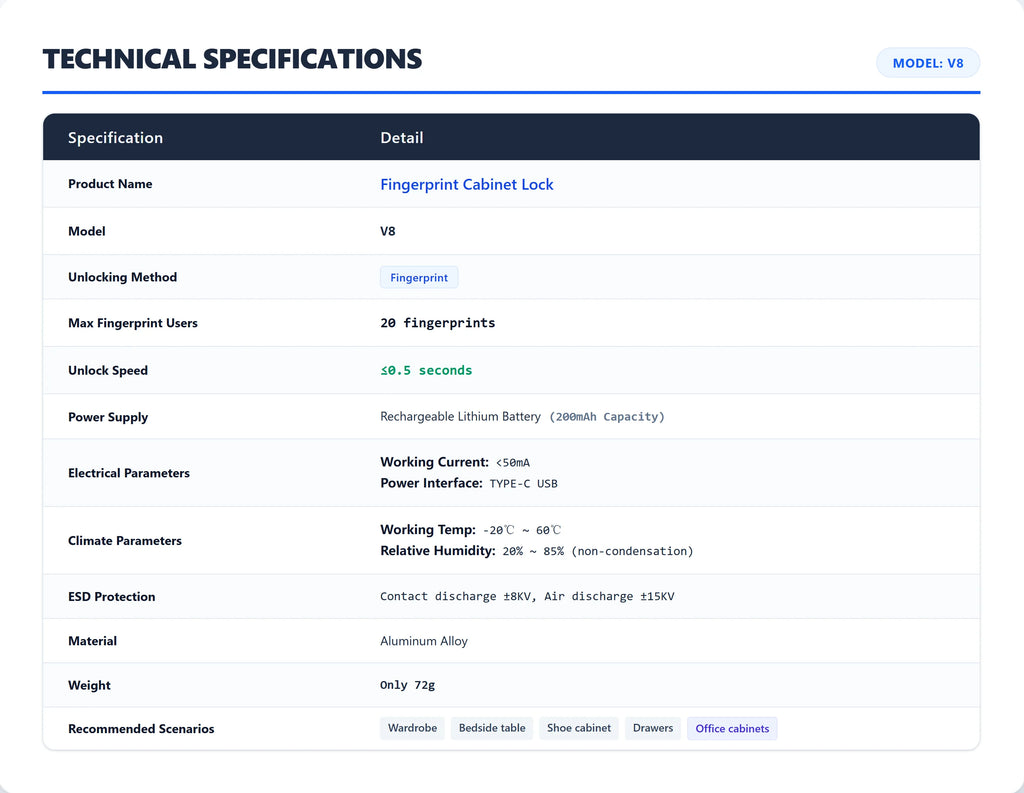Click the 200mAh Capacity text
Screen dimensions: 1024x793
pyautogui.click(x=607, y=417)
